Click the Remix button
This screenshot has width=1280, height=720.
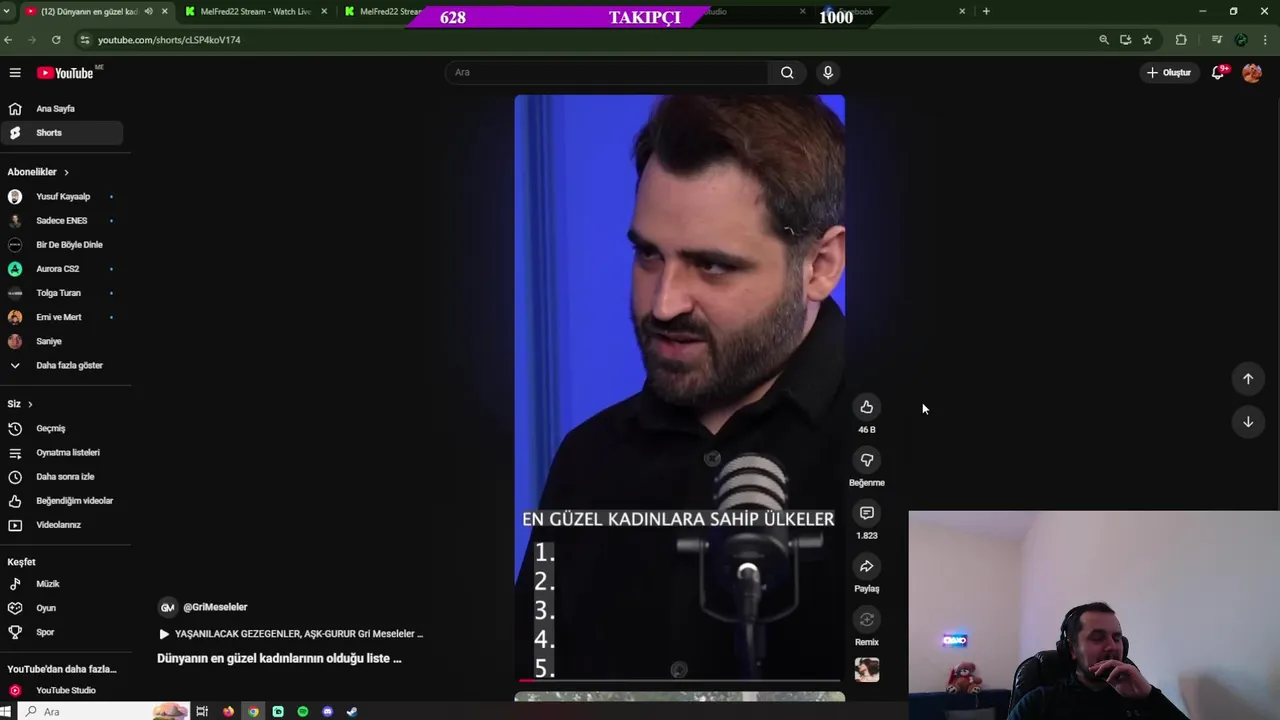[867, 619]
